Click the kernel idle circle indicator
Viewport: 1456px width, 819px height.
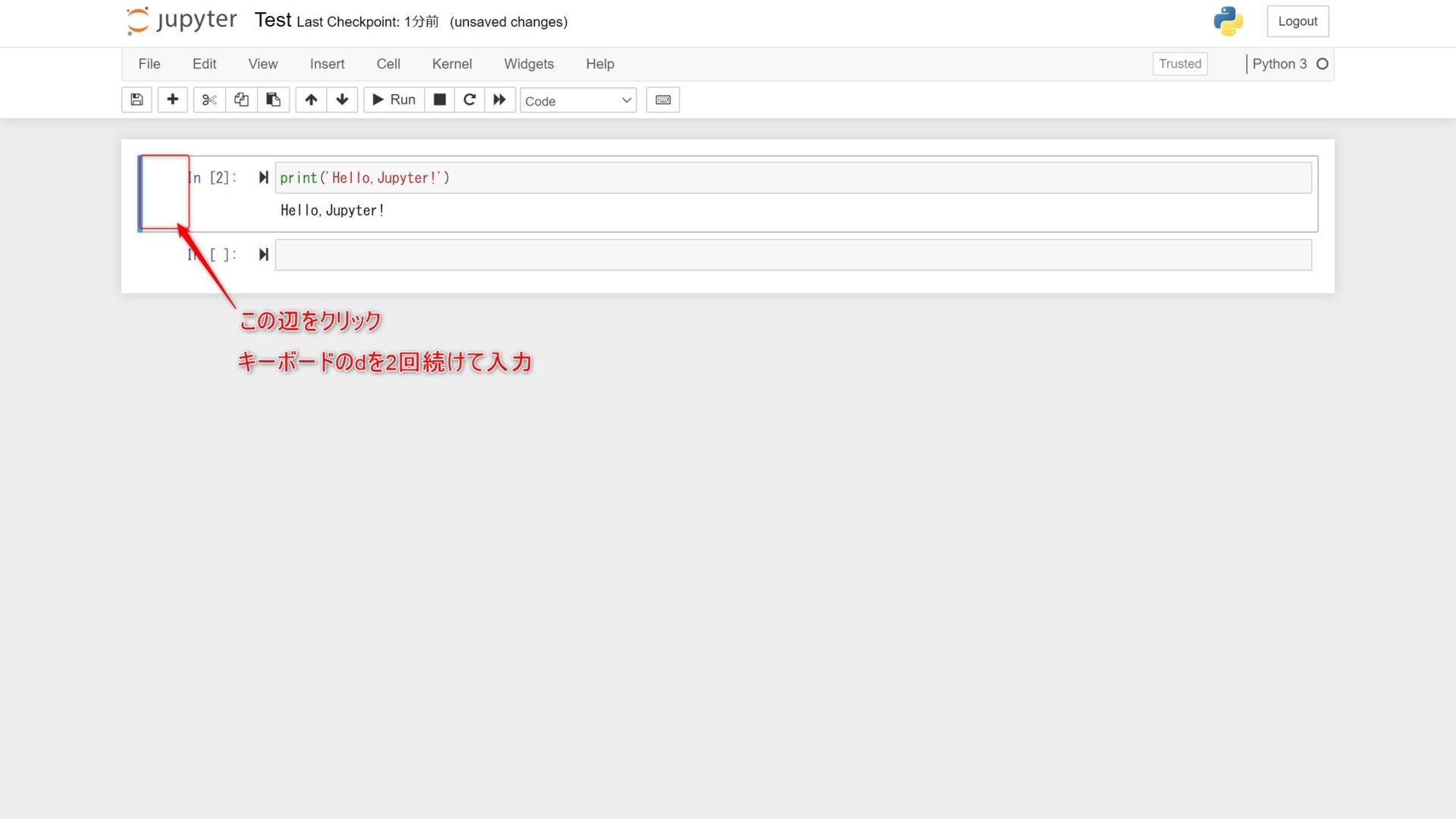1323,64
